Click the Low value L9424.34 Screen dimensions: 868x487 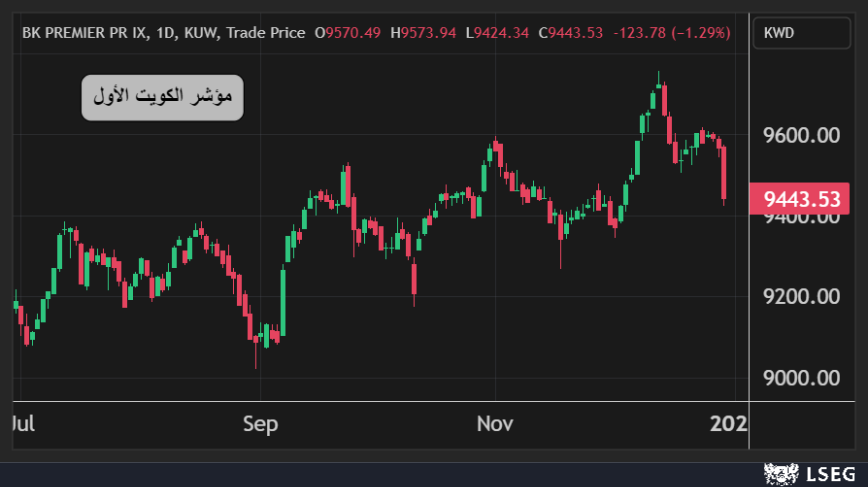click(x=501, y=33)
